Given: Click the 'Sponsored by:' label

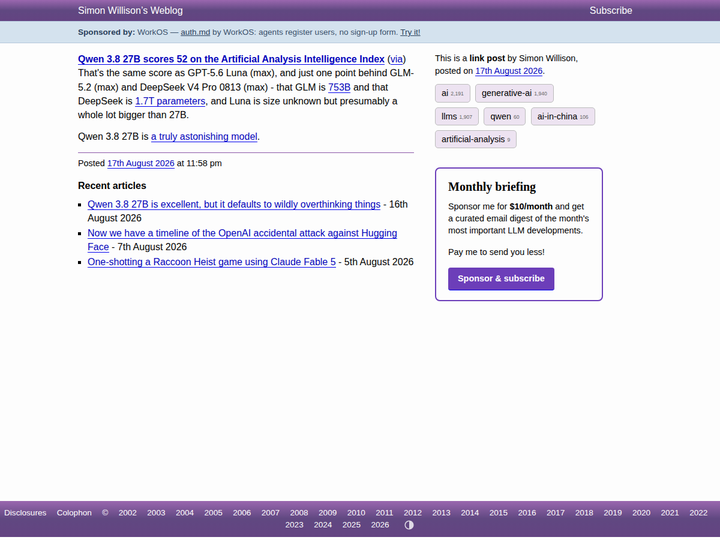Looking at the screenshot, I should tap(107, 32).
